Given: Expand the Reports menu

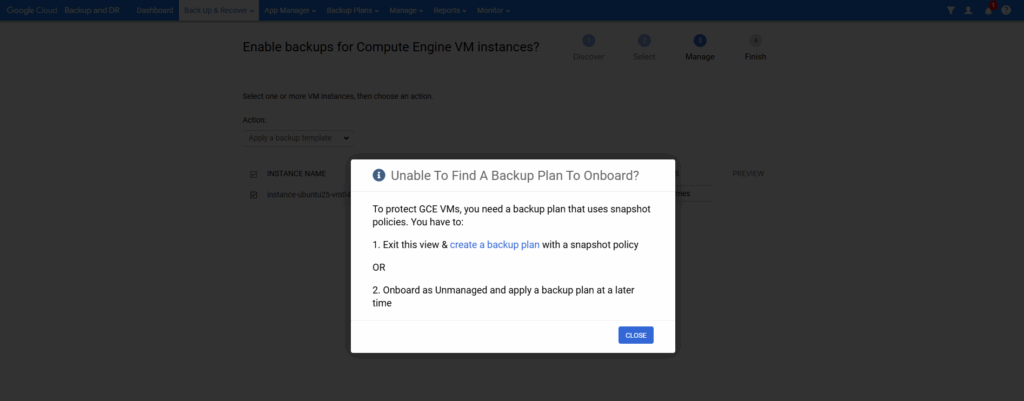Looking at the screenshot, I should pos(451,10).
